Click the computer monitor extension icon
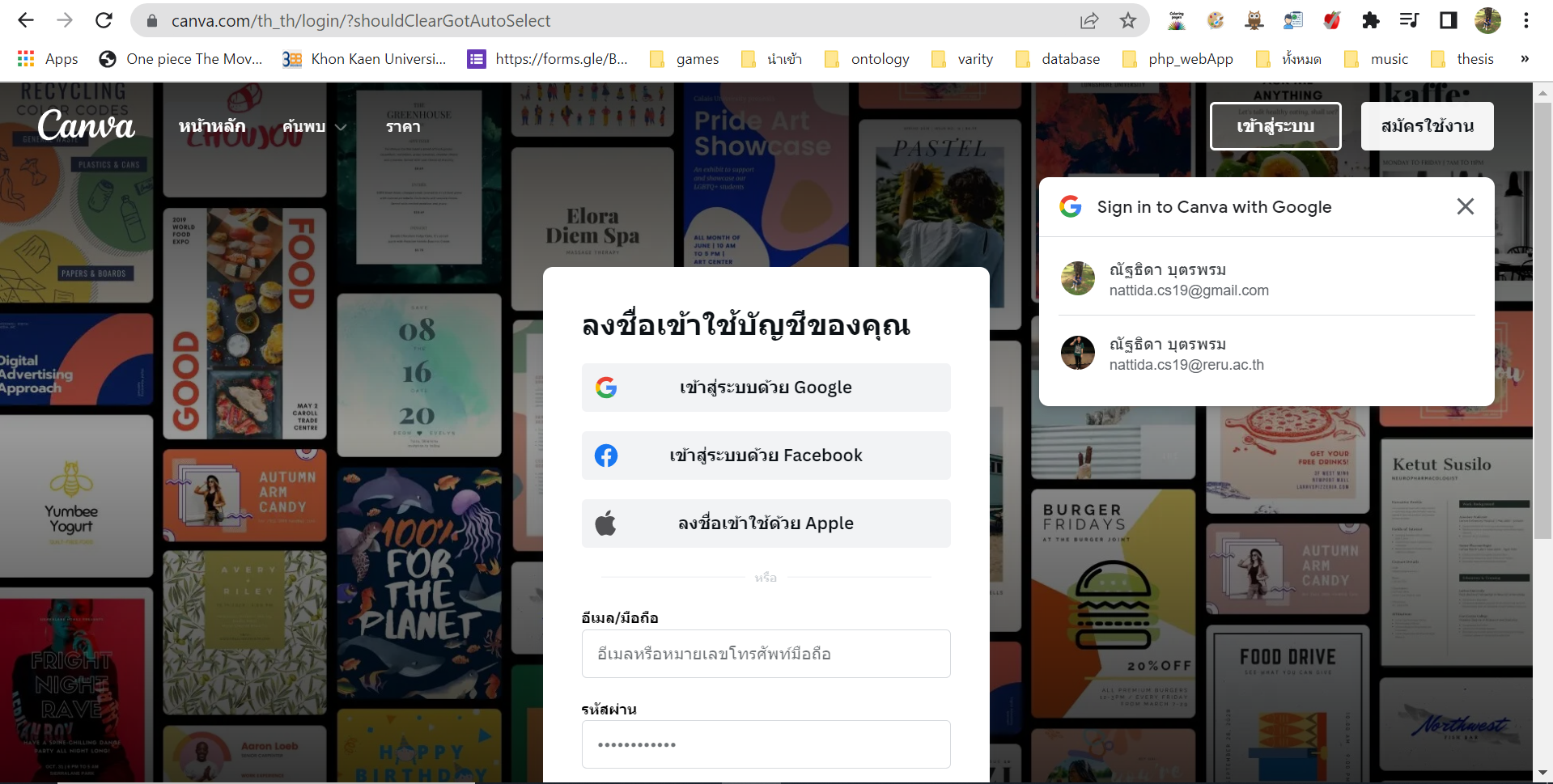Screen dimensions: 1553x784 click(1293, 21)
